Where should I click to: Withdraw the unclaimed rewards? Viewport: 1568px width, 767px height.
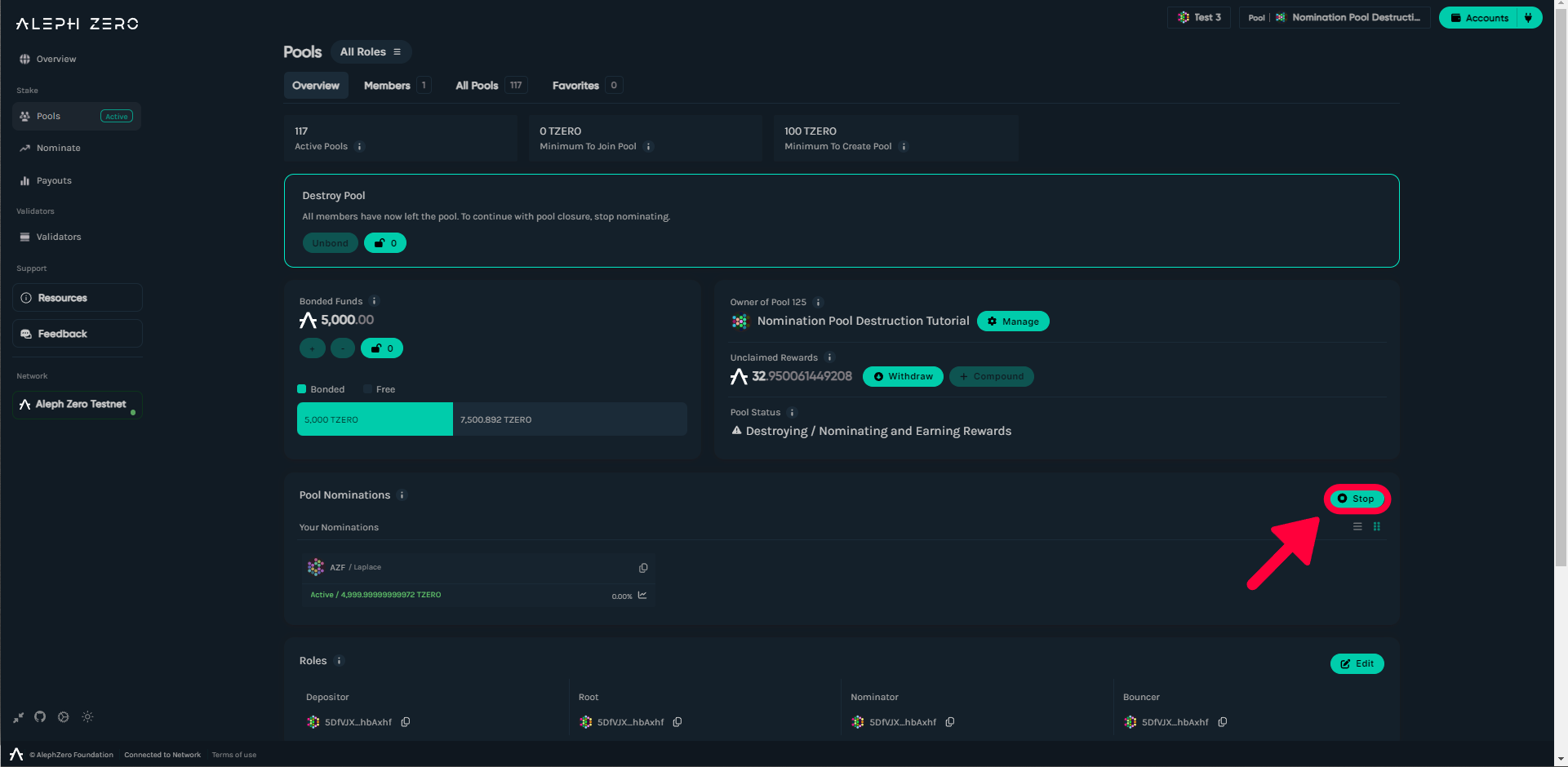point(903,377)
